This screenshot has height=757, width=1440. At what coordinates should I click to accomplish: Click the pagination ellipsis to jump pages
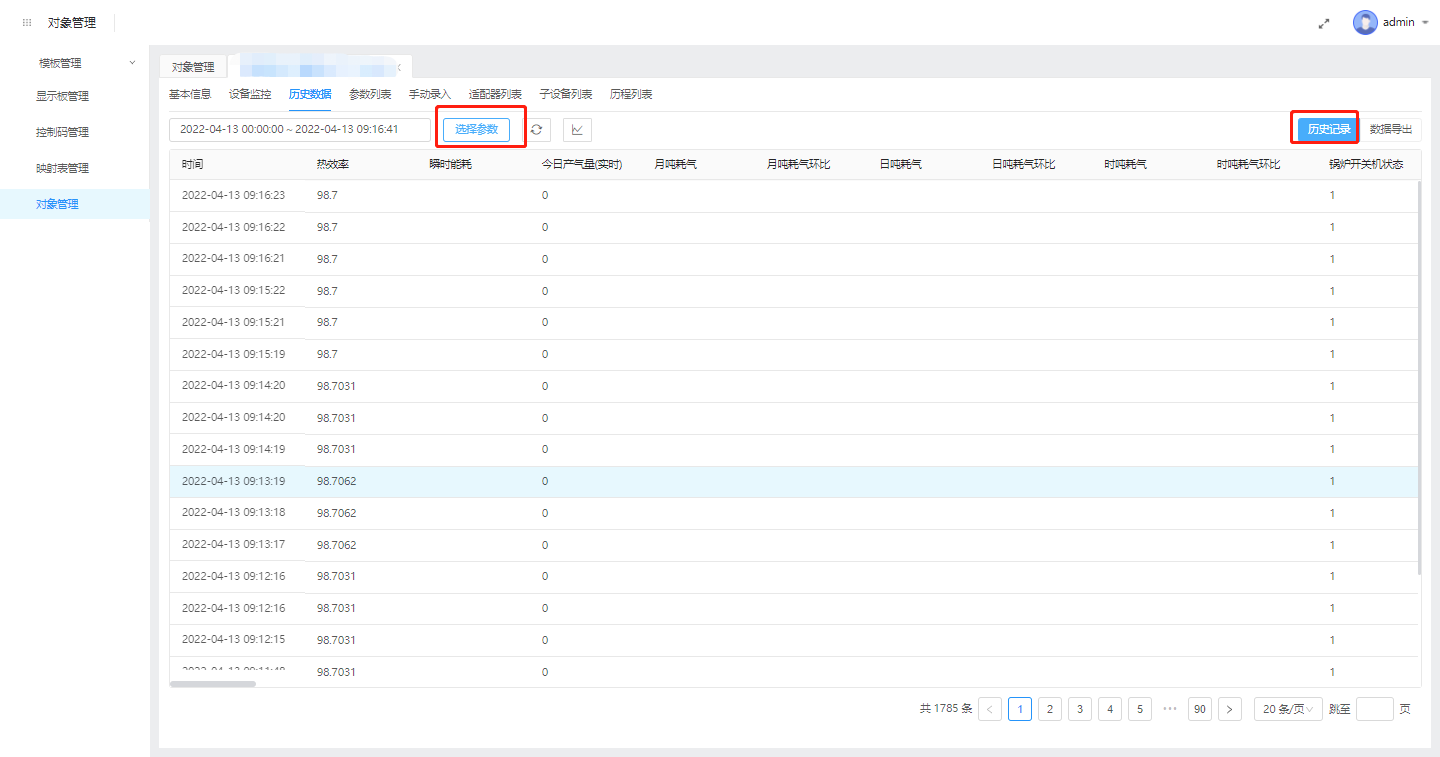(x=1170, y=709)
